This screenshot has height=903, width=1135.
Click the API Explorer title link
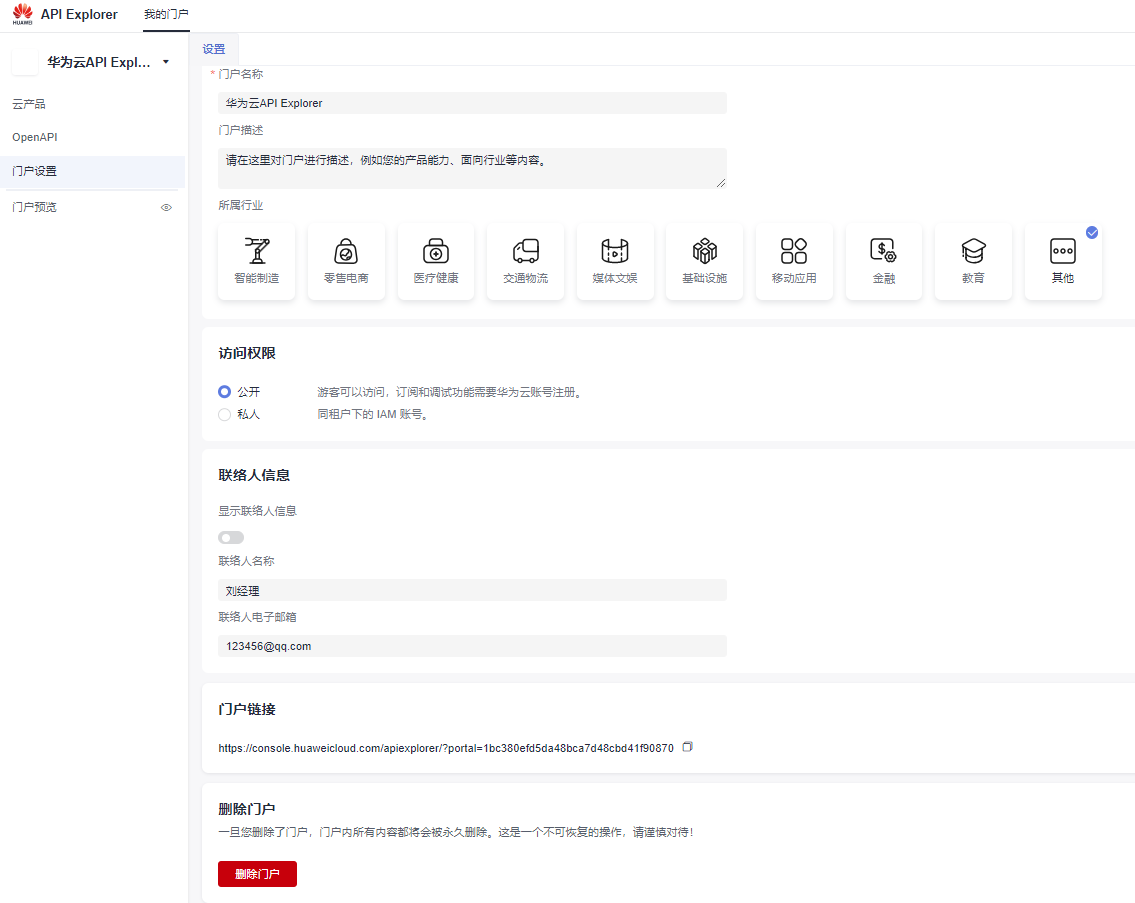(x=79, y=14)
